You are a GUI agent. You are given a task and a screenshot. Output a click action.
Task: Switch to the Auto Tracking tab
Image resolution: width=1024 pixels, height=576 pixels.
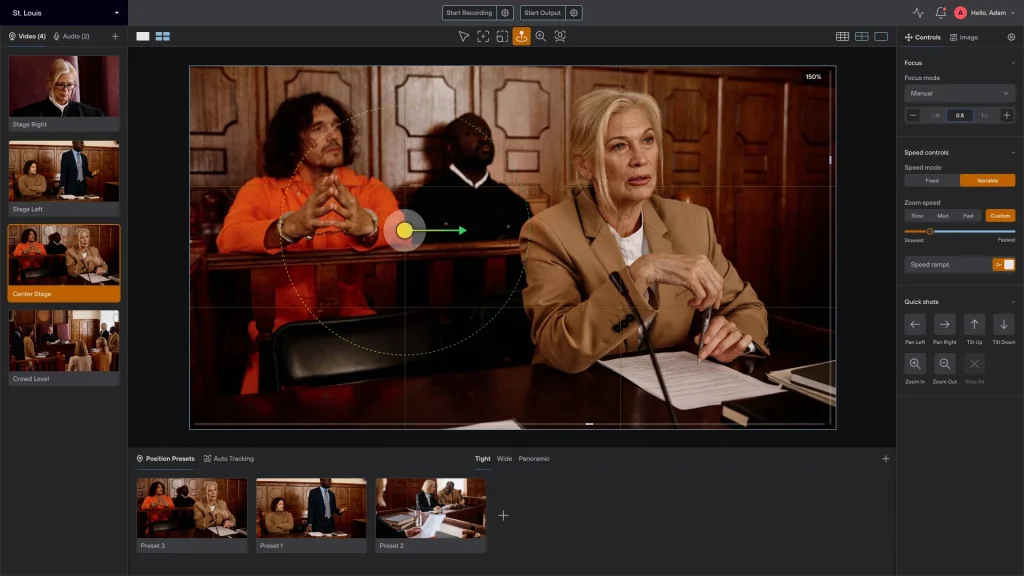(x=229, y=458)
